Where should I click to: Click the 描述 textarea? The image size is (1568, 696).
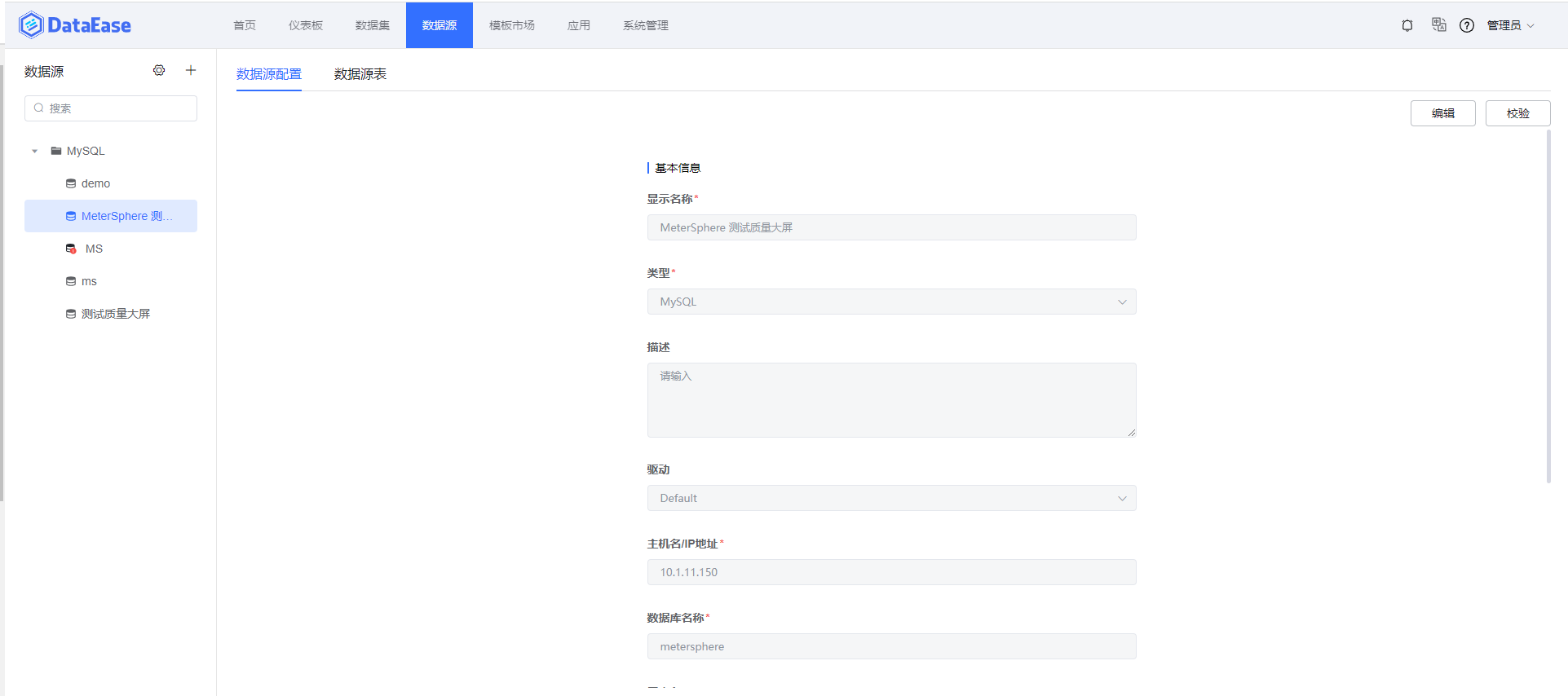(891, 400)
